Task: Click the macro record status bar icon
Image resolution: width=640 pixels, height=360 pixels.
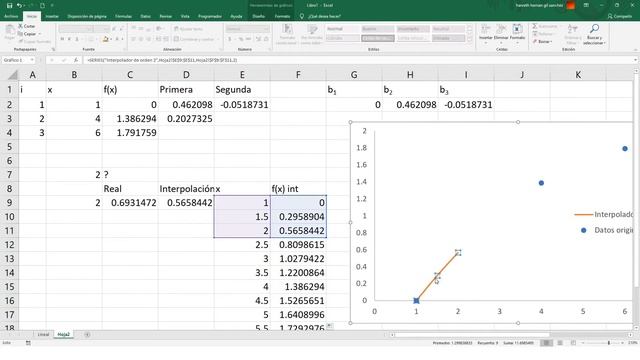Action: tap(28, 343)
